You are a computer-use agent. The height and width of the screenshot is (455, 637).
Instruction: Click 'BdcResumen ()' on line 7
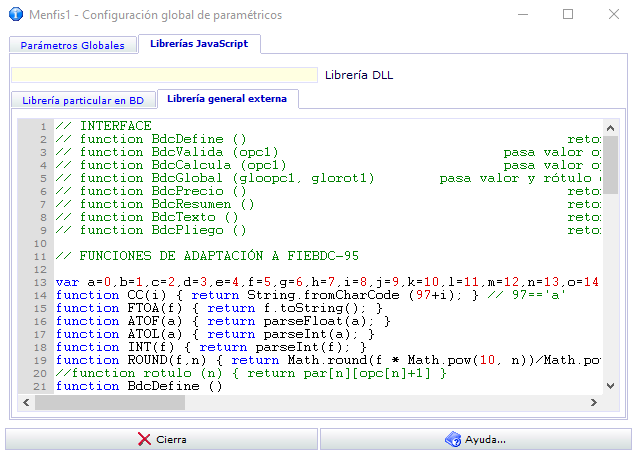203,204
